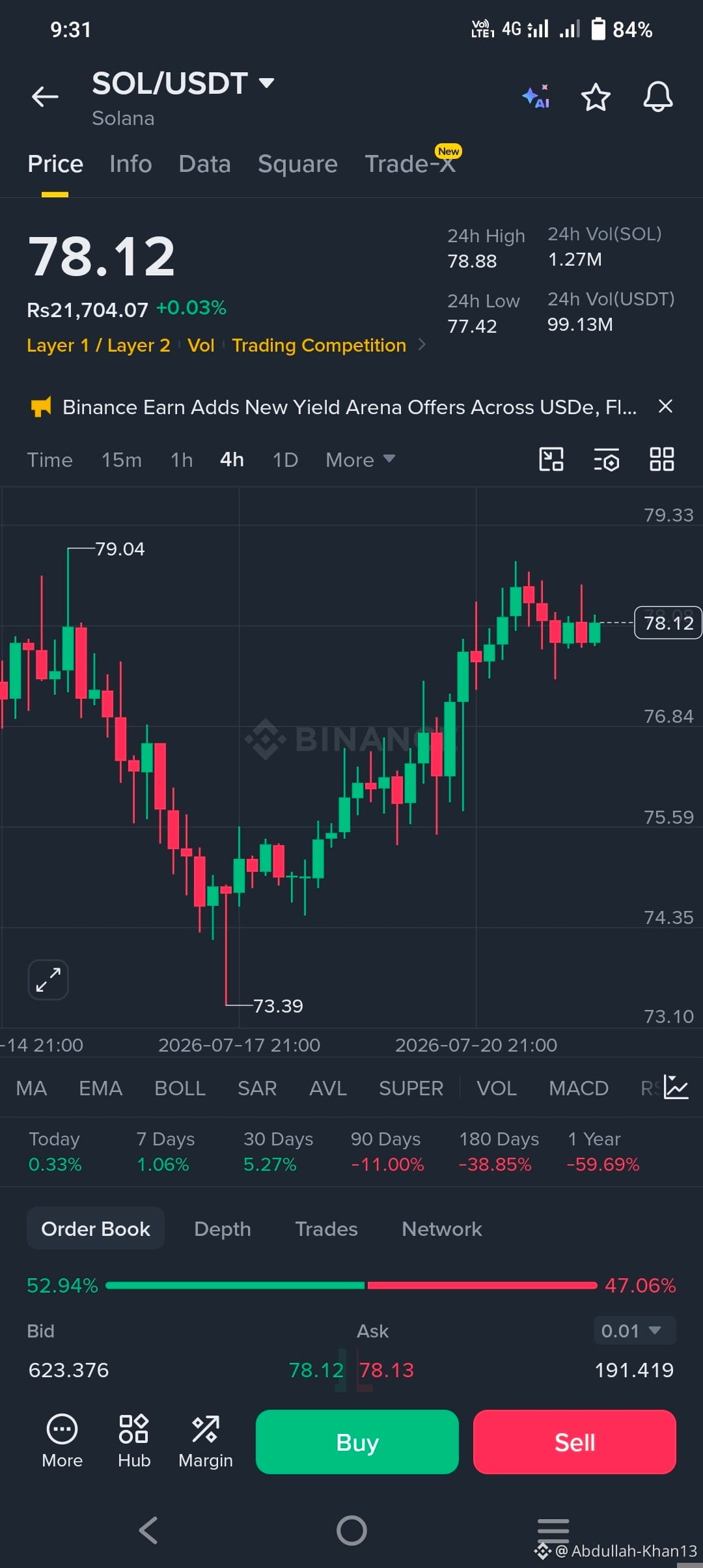Open the chart layout grid icon
This screenshot has width=703, height=1568.
click(662, 459)
